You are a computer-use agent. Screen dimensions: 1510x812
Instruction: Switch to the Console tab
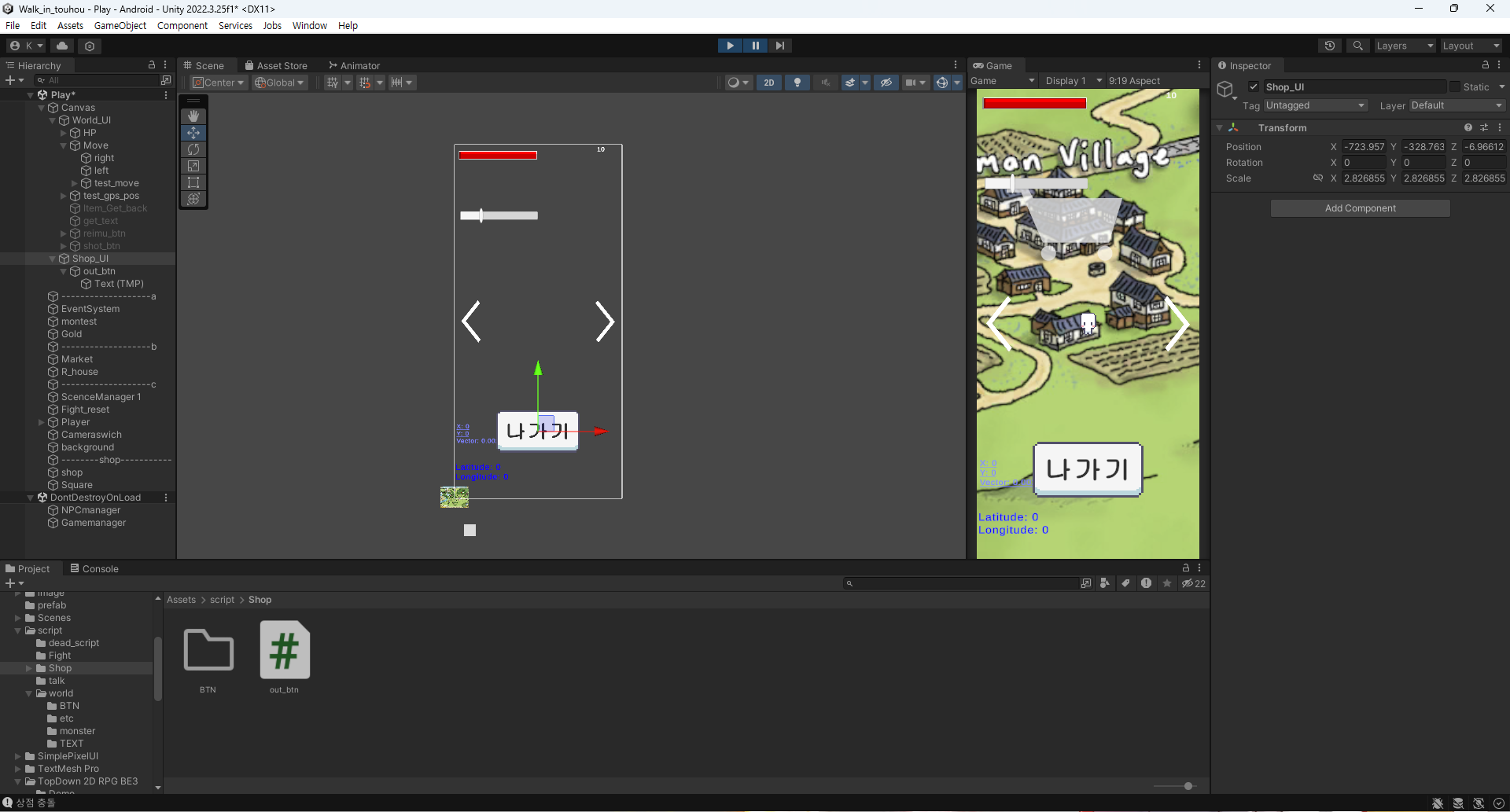pyautogui.click(x=94, y=569)
